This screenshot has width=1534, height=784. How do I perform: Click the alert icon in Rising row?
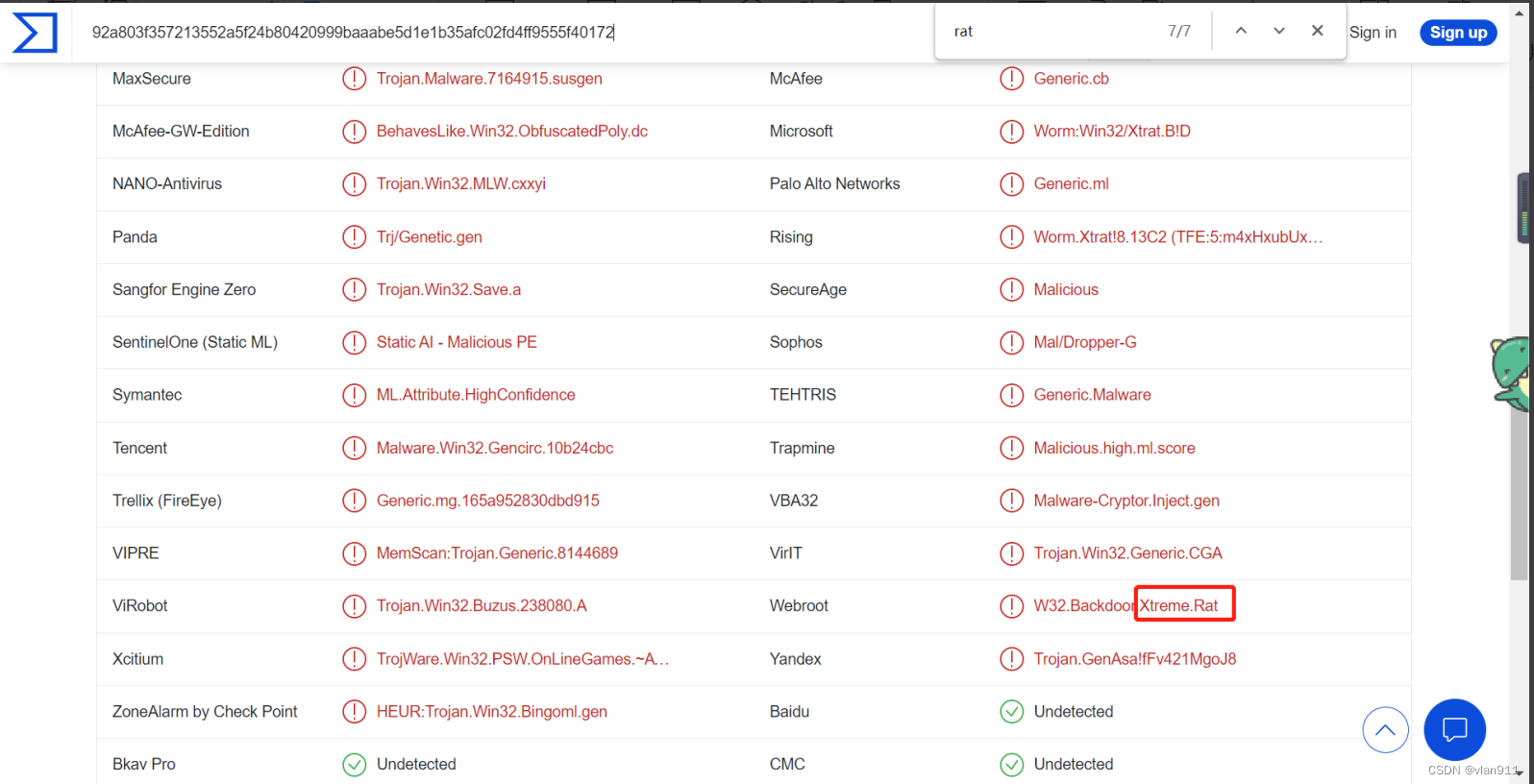1012,237
